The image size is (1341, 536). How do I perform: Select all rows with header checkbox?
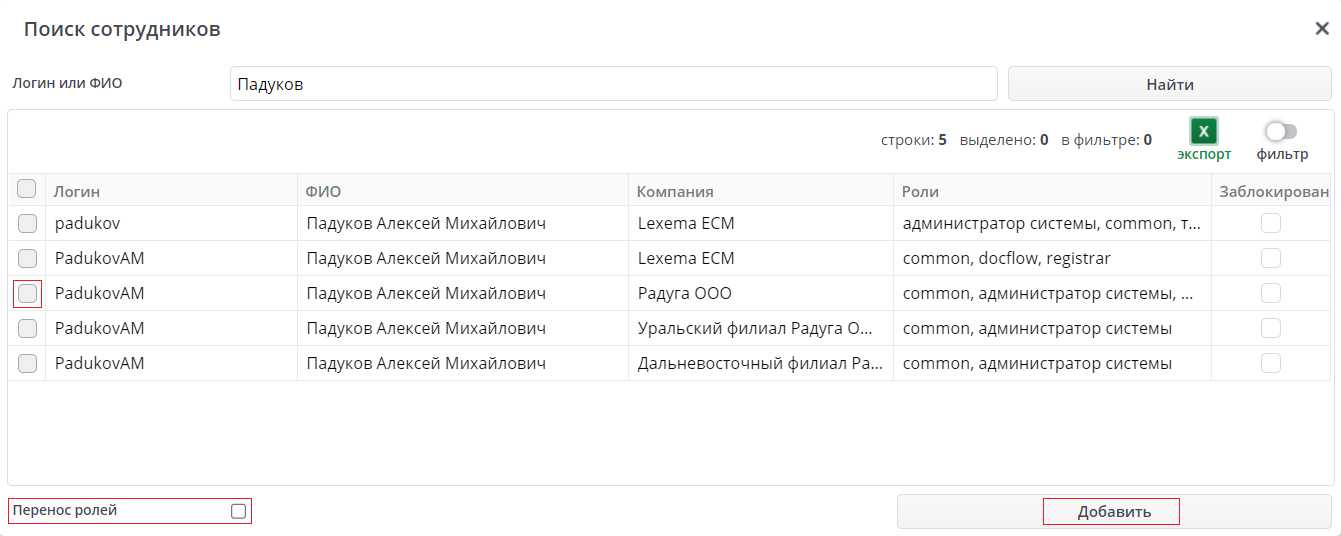tap(27, 189)
